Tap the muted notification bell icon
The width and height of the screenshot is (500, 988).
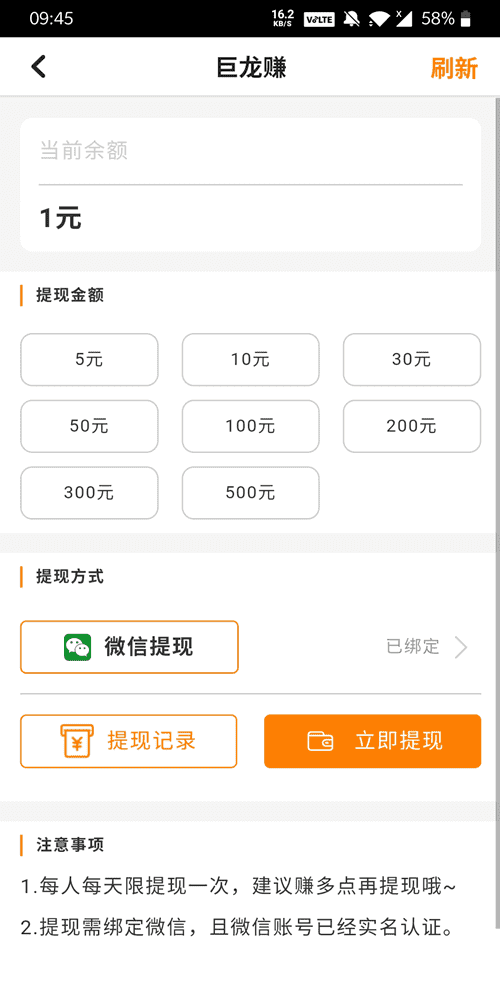tap(351, 19)
